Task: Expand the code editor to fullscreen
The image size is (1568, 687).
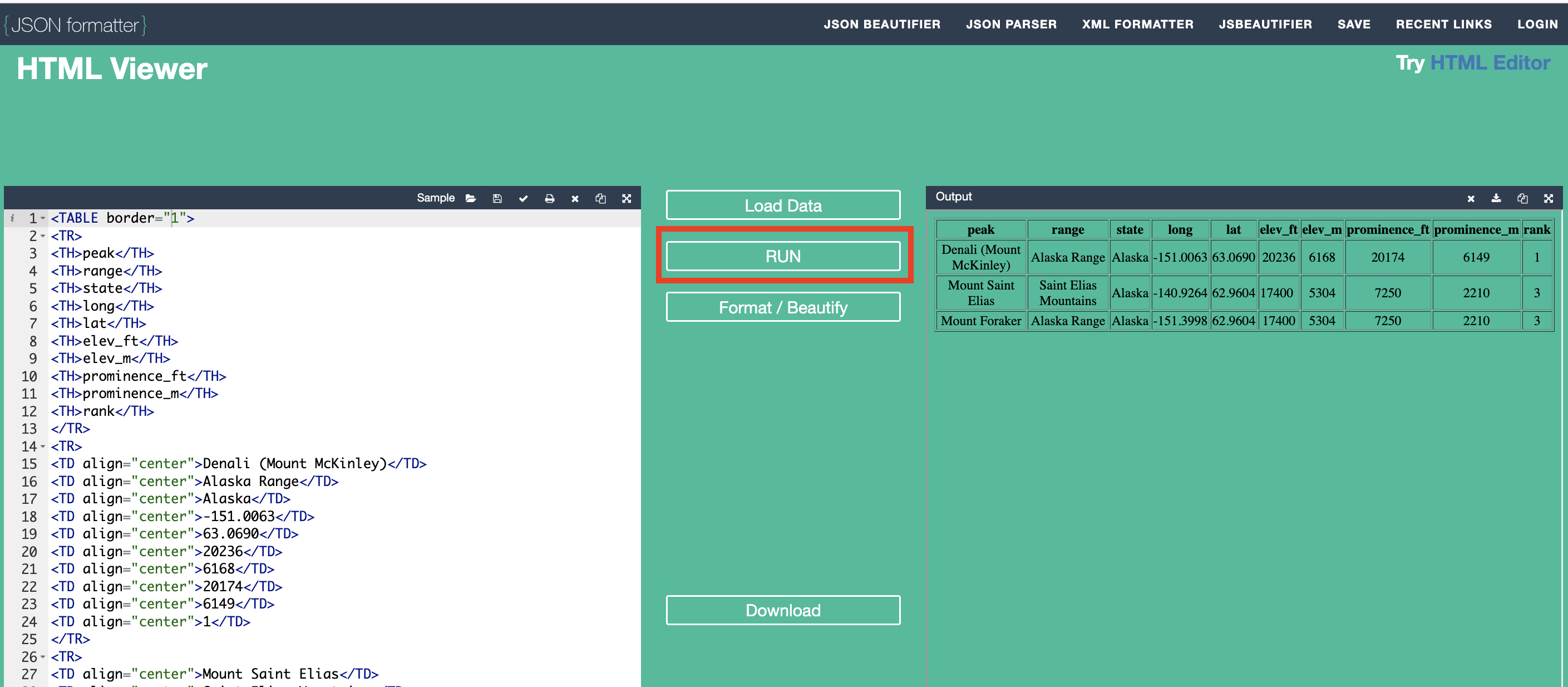Action: click(627, 199)
